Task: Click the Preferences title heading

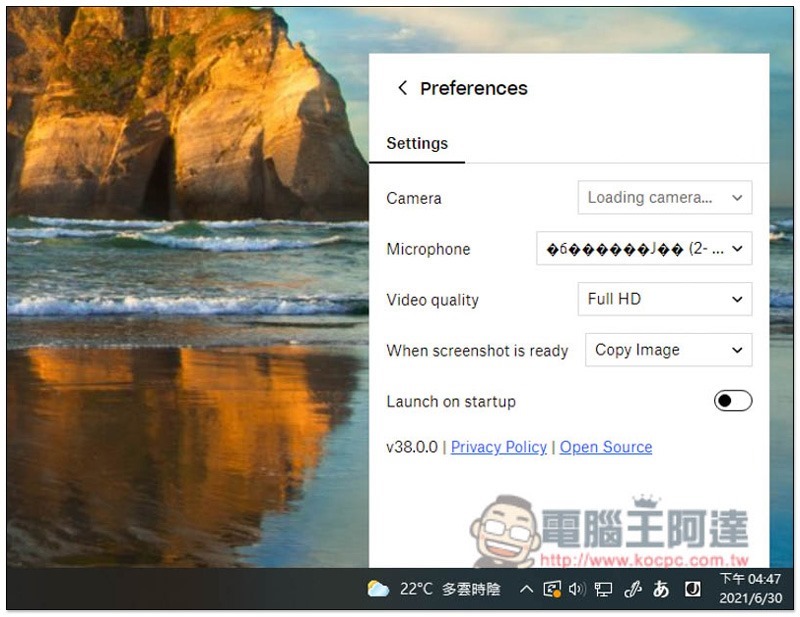Action: click(473, 88)
